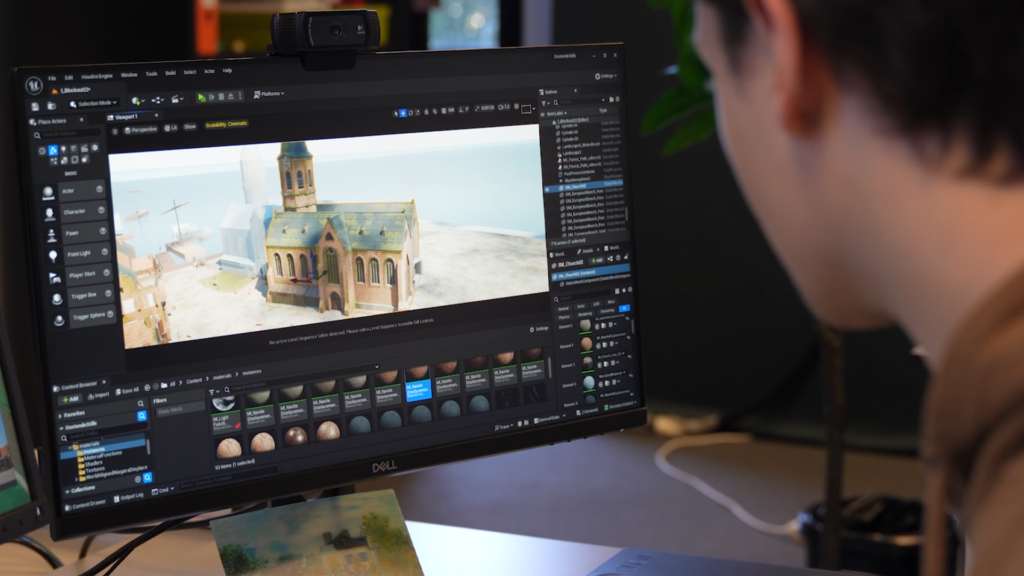Enable the General filter in Details panel
The image size is (1024, 576).
[x=563, y=309]
